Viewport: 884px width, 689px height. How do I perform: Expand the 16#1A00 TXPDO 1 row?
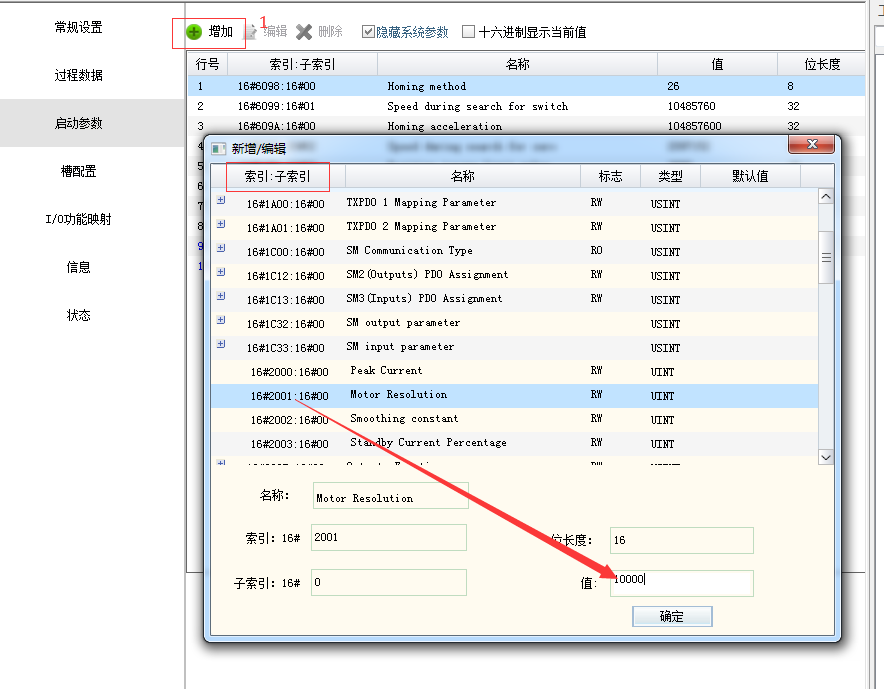click(x=221, y=200)
